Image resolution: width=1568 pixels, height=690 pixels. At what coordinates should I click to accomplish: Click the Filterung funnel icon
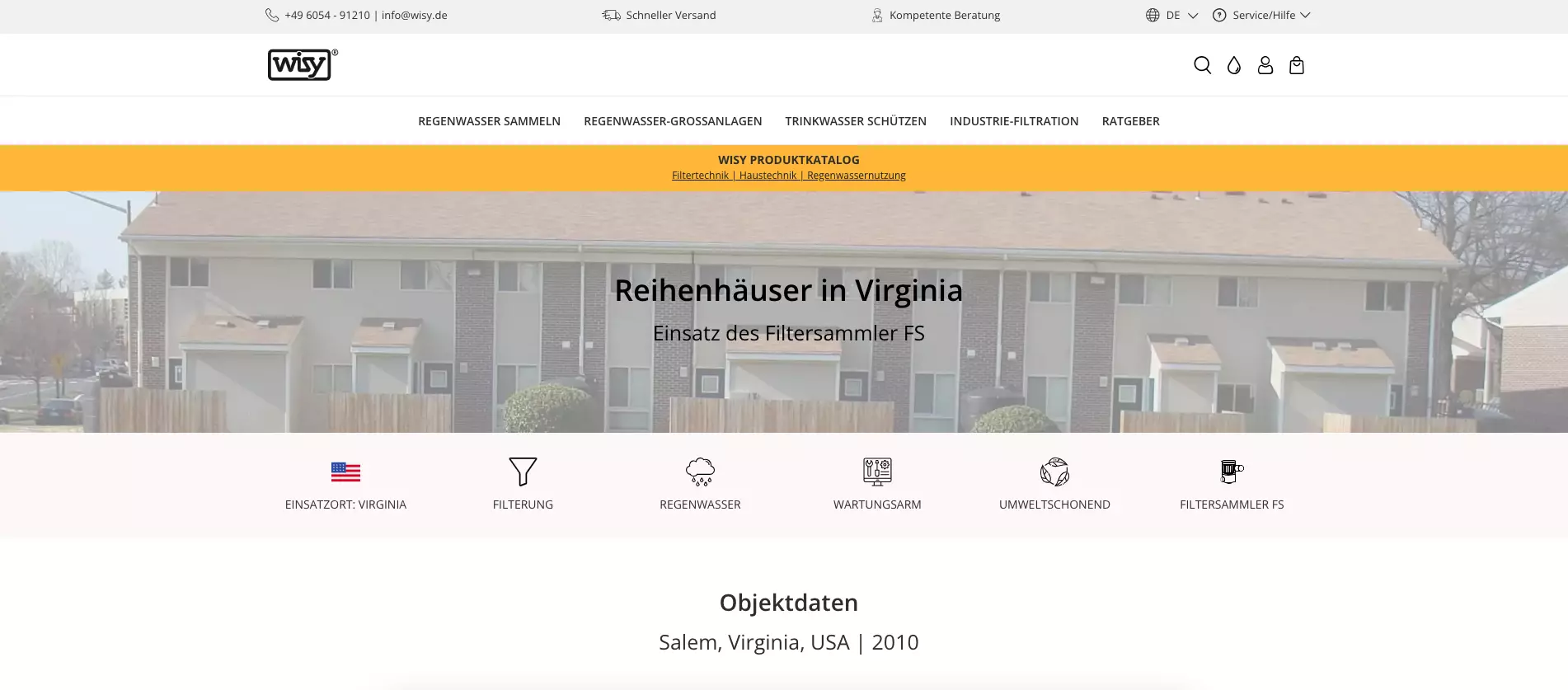pos(523,472)
